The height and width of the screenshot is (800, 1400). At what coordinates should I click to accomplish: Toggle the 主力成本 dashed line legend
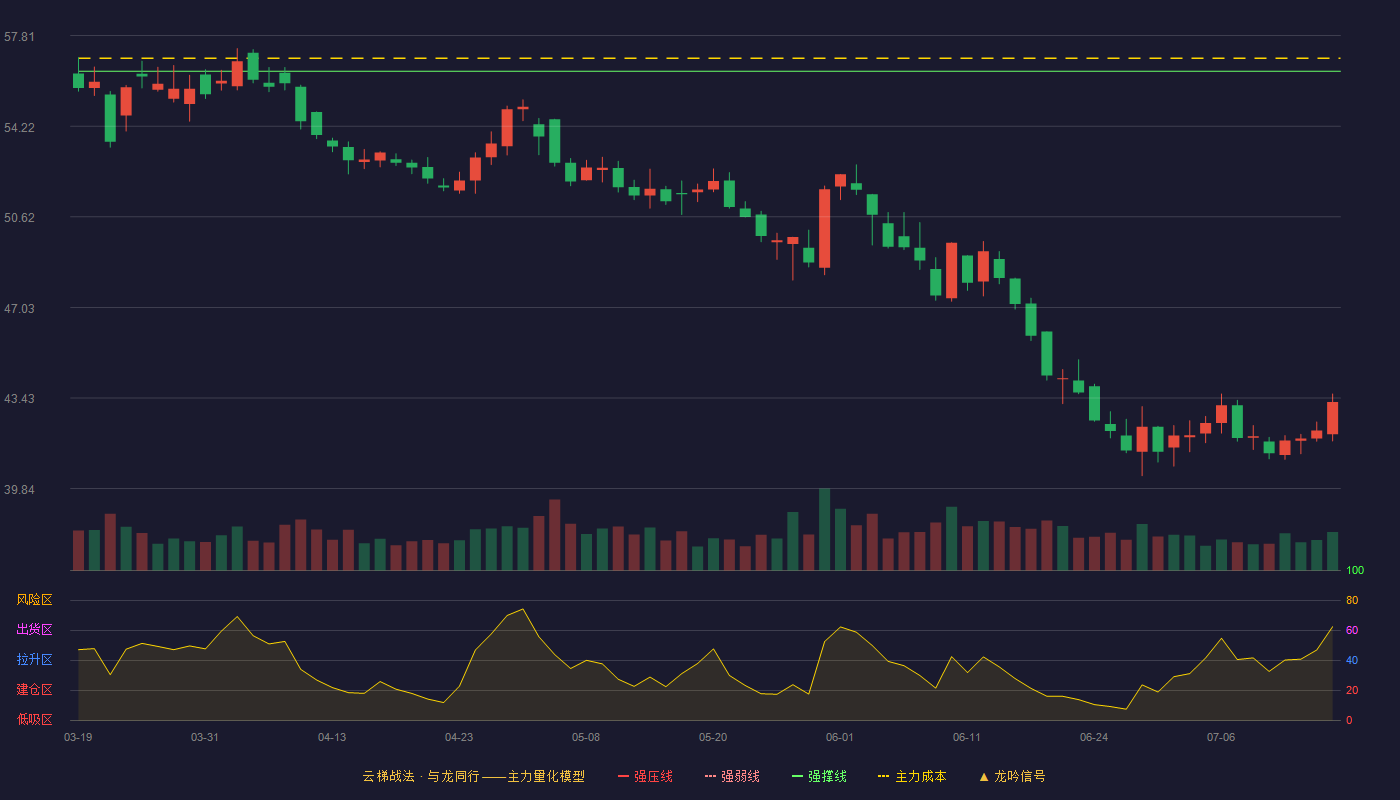[x=912, y=776]
